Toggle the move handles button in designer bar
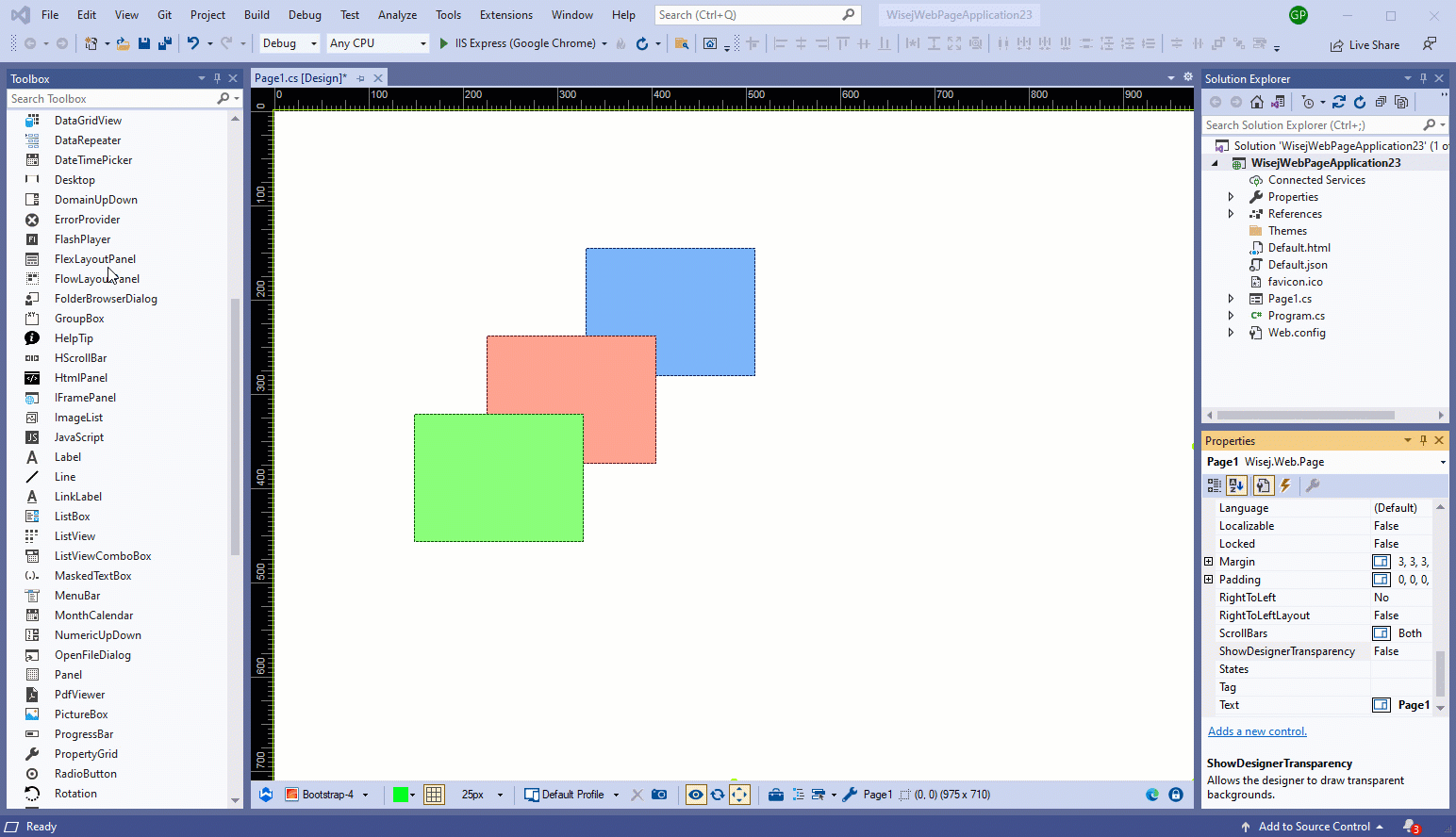The image size is (1456, 837). click(x=739, y=795)
